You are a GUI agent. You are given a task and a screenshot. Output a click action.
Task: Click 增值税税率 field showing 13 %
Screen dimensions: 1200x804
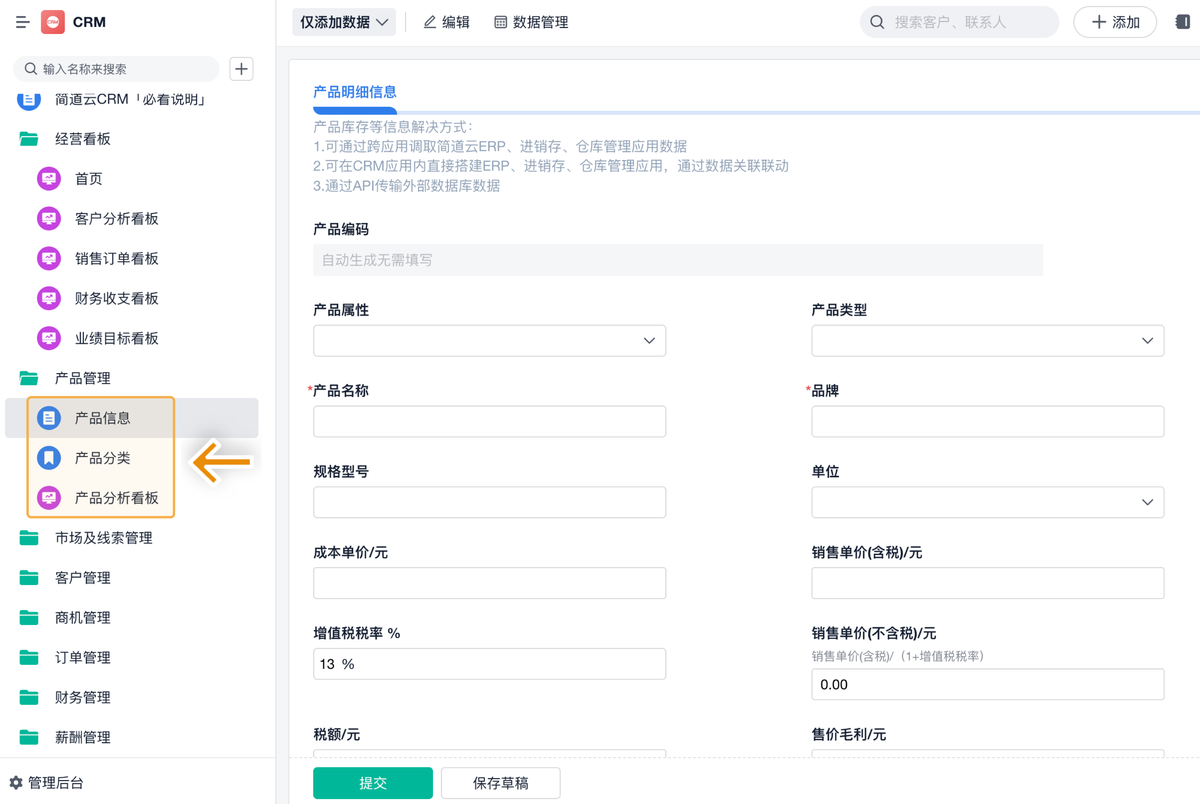[489, 664]
